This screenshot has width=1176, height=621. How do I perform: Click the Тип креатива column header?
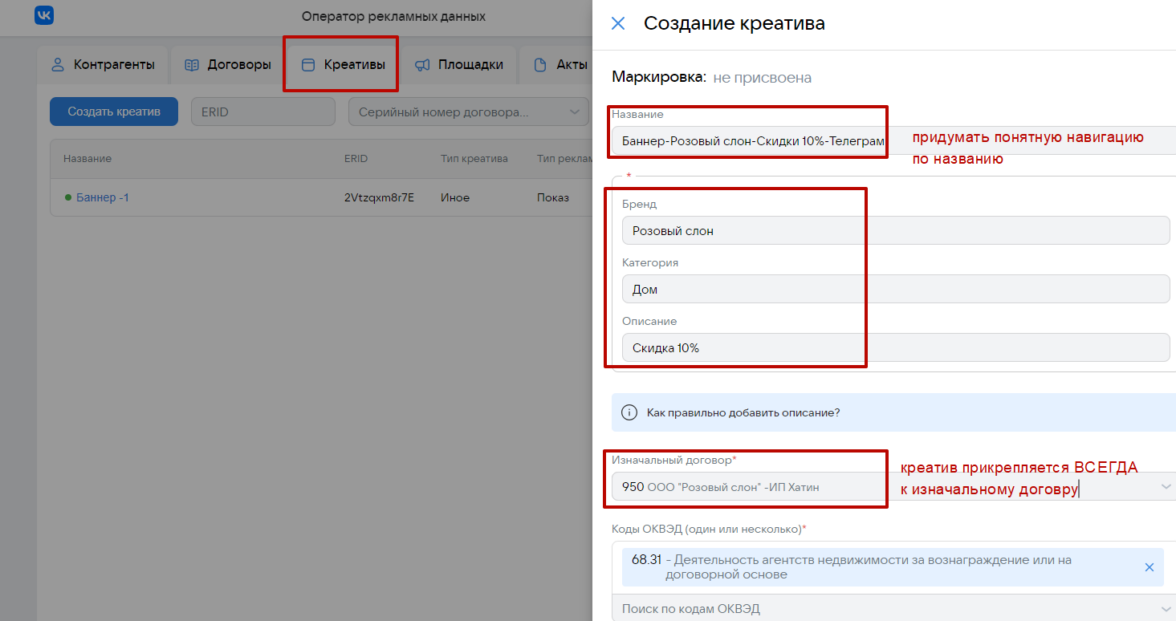coord(474,159)
